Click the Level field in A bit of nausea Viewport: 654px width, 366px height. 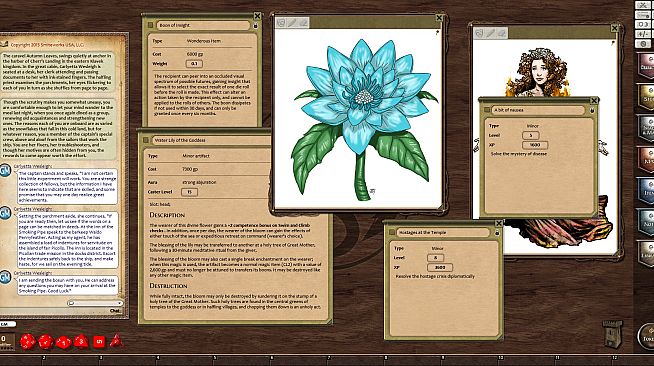[531, 135]
